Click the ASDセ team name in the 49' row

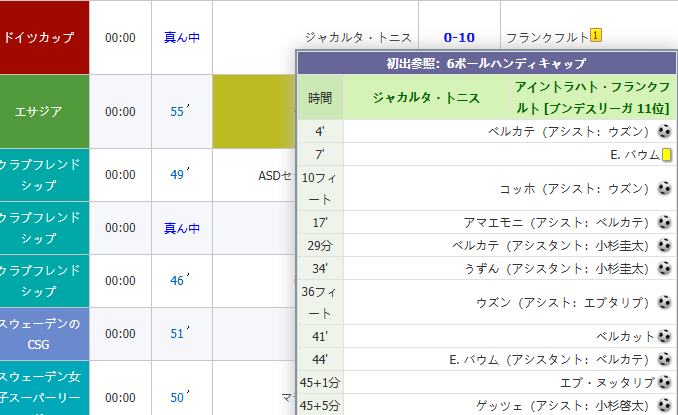(275, 176)
